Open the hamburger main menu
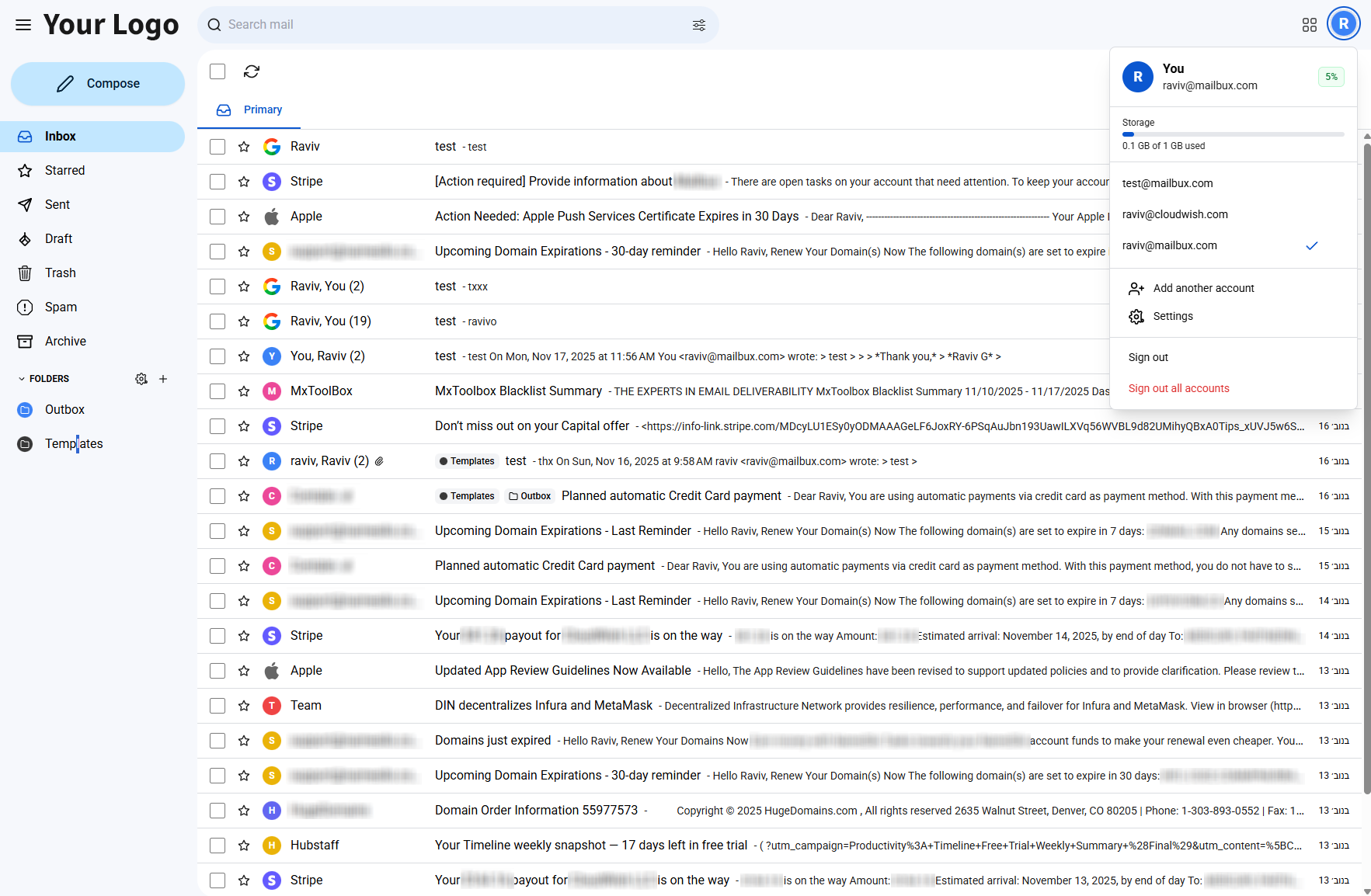This screenshot has width=1371, height=896. point(23,25)
